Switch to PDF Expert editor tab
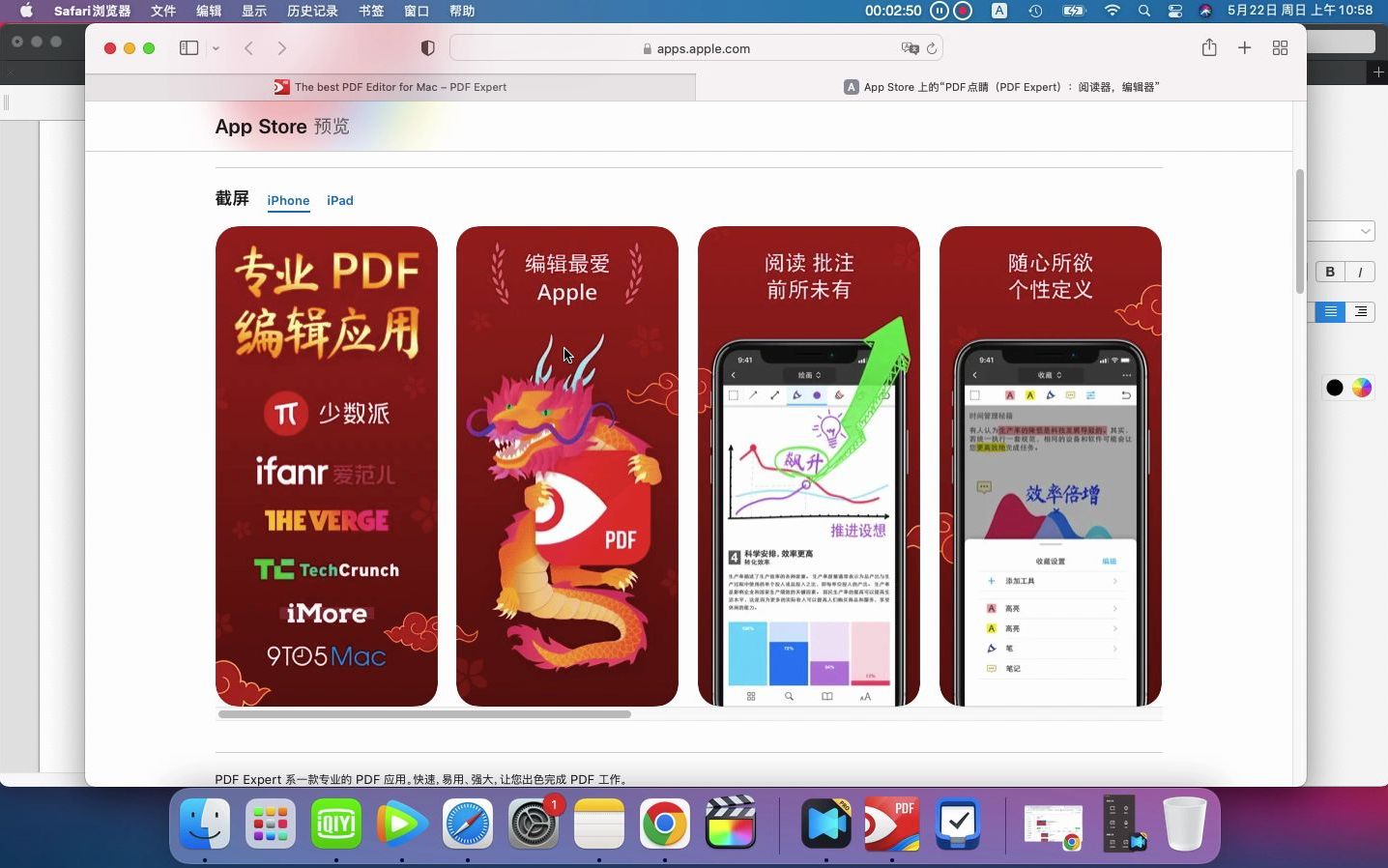The width and height of the screenshot is (1388, 868). pos(390,87)
